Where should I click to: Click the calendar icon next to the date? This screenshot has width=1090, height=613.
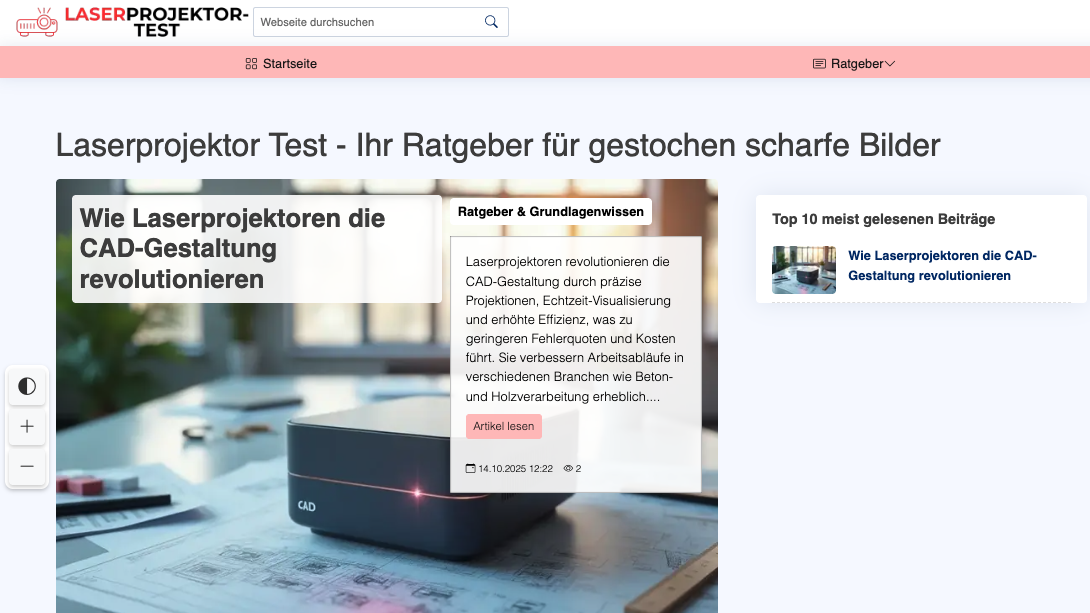(x=469, y=467)
